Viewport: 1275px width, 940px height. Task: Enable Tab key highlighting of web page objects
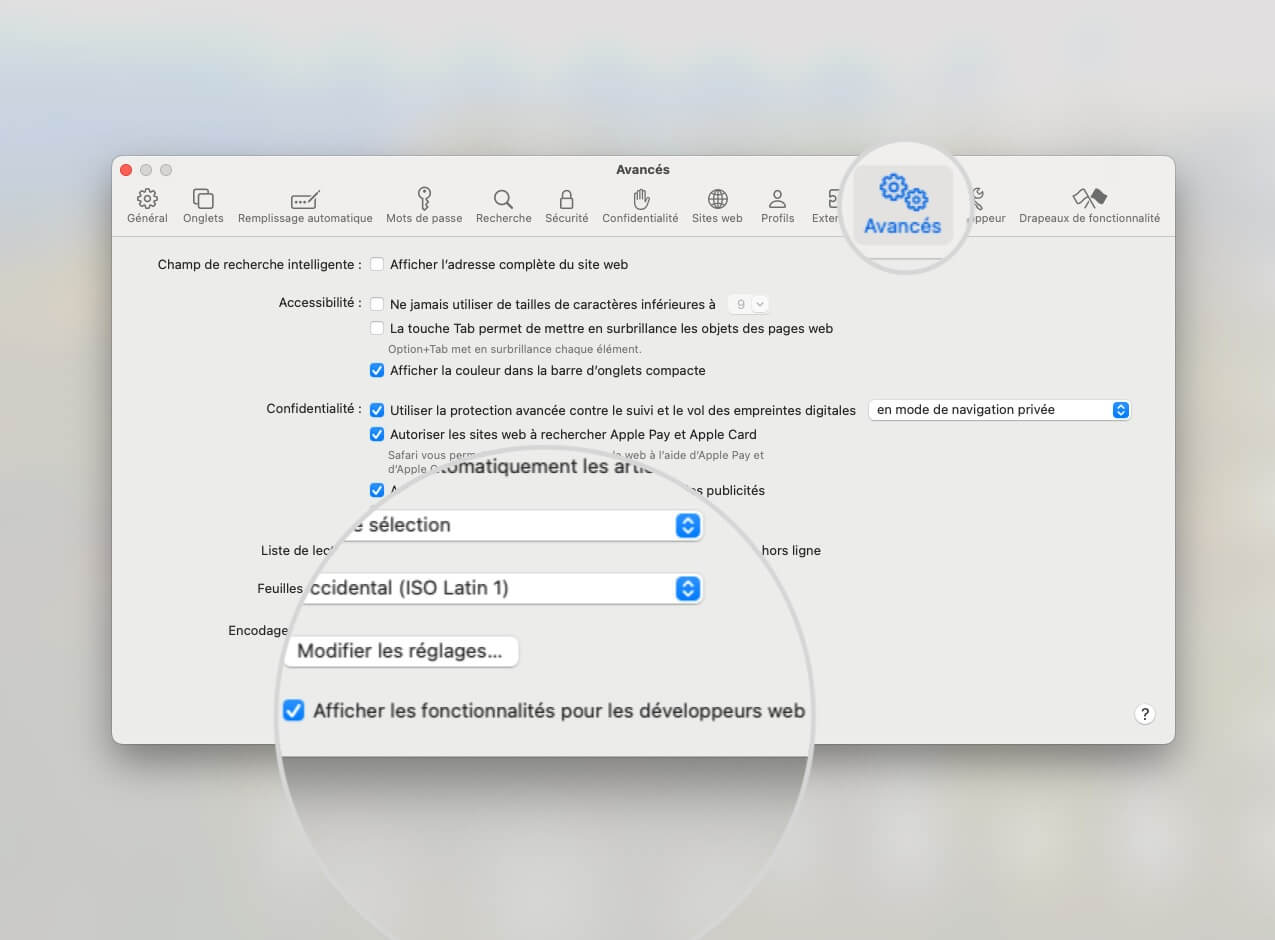pyautogui.click(x=377, y=328)
